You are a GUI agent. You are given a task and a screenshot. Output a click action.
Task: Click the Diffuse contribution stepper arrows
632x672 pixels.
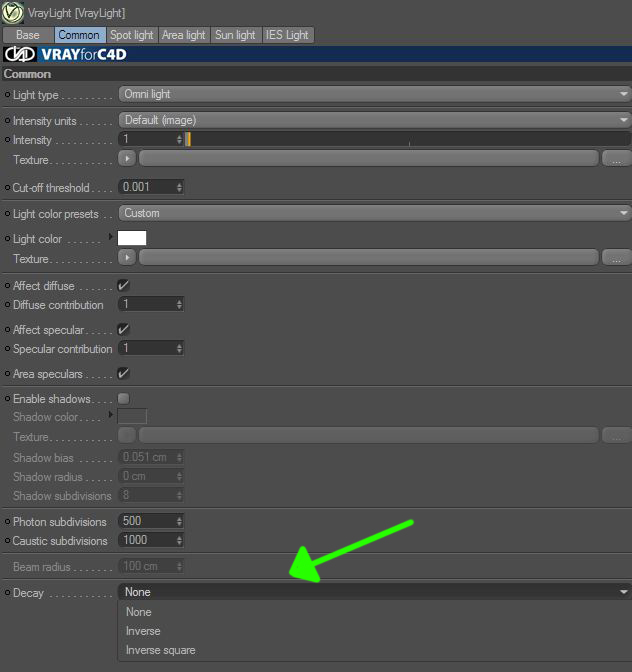(179, 304)
